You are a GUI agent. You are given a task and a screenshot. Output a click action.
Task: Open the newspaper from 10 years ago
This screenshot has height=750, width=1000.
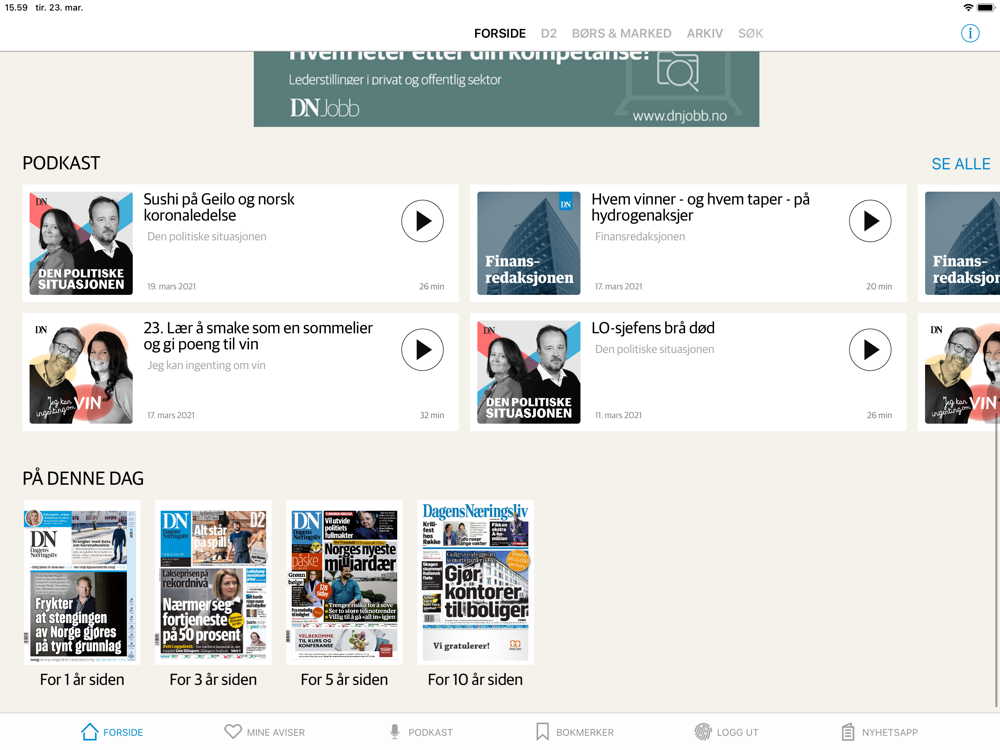tap(475, 582)
